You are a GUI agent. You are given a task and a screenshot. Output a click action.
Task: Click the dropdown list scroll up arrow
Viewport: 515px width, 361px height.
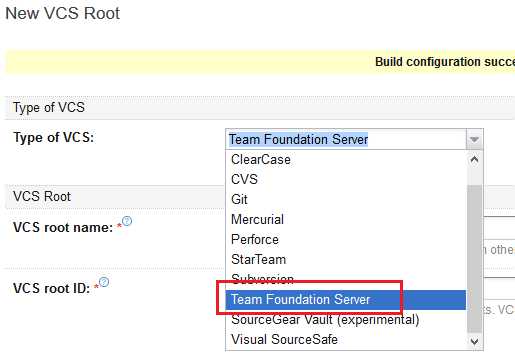[474, 160]
